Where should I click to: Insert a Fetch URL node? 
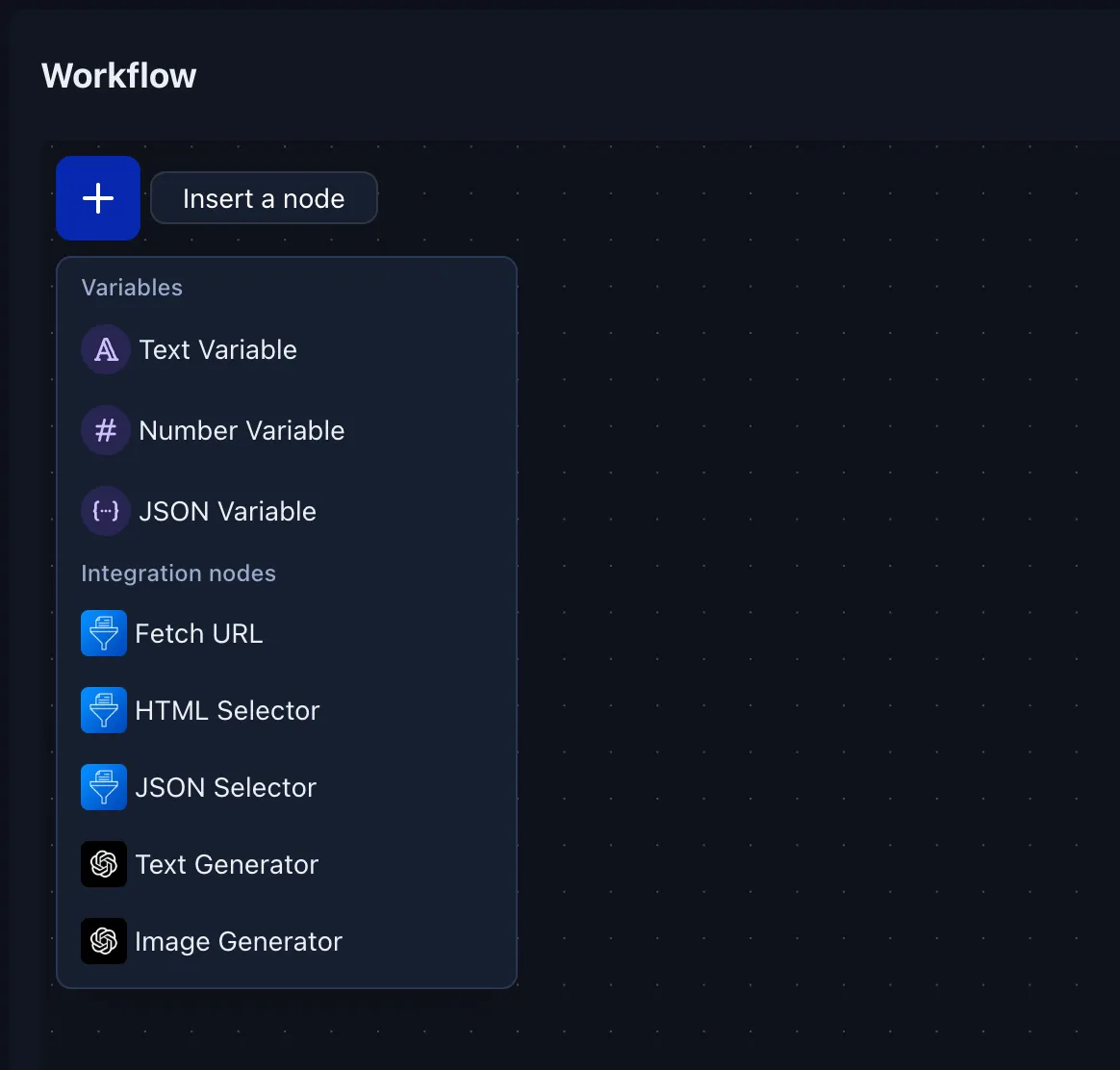(x=287, y=633)
